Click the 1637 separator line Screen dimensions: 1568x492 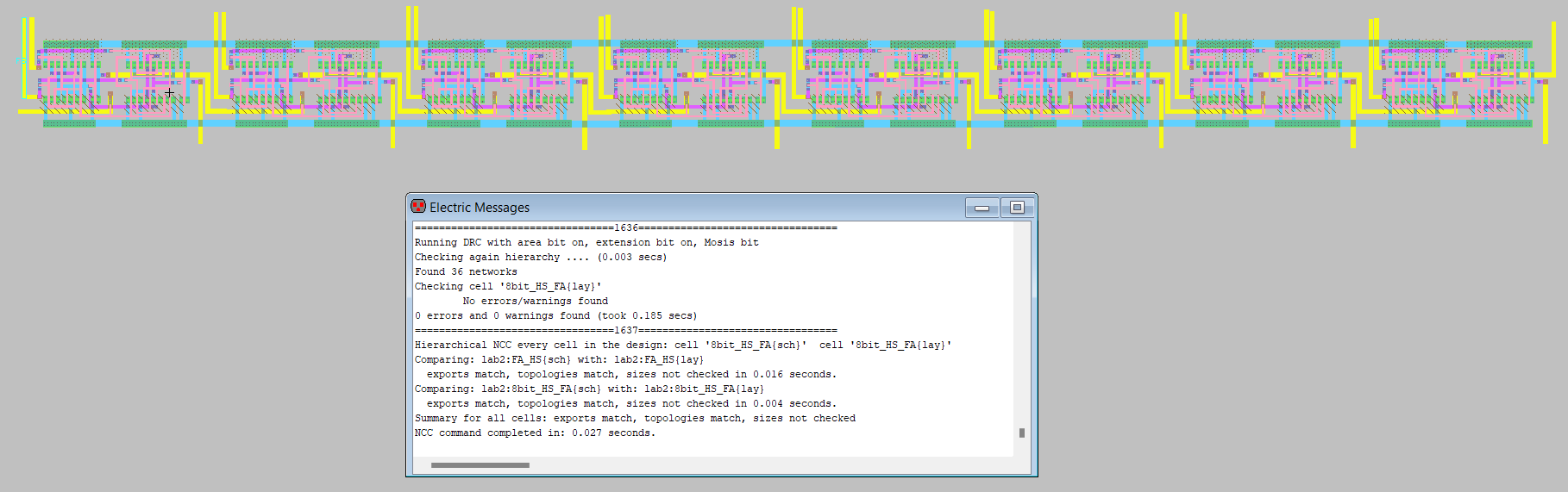coord(625,331)
